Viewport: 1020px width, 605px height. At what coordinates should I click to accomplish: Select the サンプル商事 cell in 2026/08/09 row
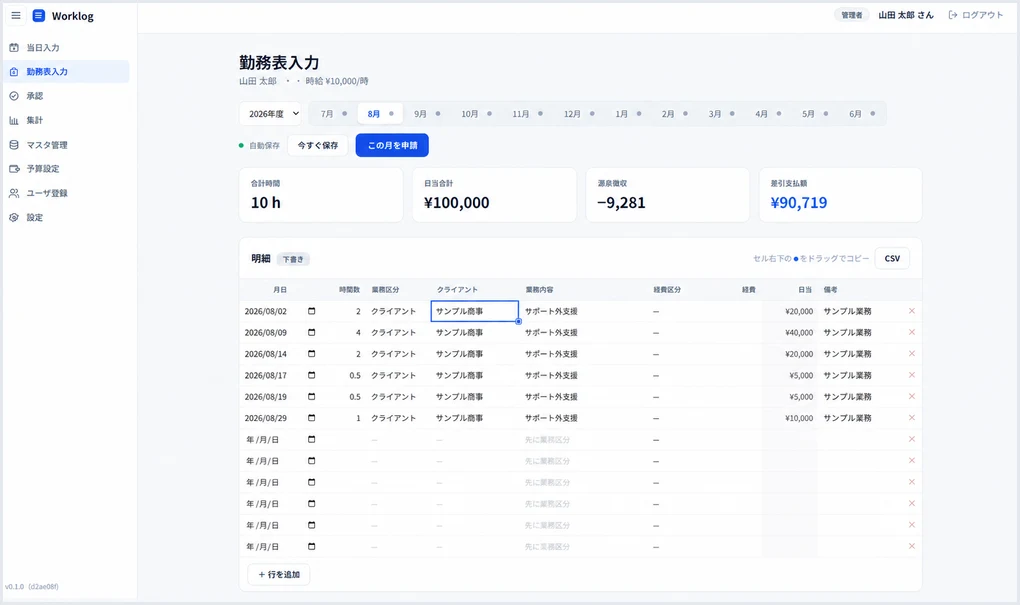tap(474, 332)
